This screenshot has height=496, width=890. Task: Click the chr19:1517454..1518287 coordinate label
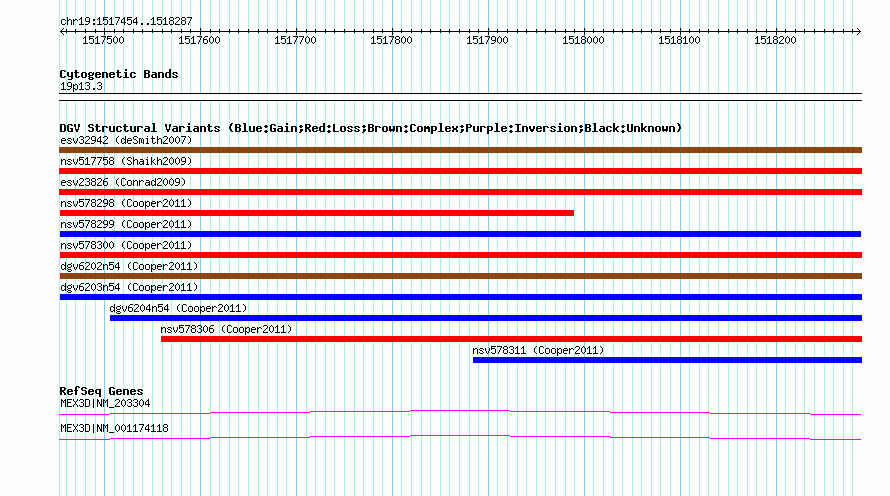coord(126,21)
